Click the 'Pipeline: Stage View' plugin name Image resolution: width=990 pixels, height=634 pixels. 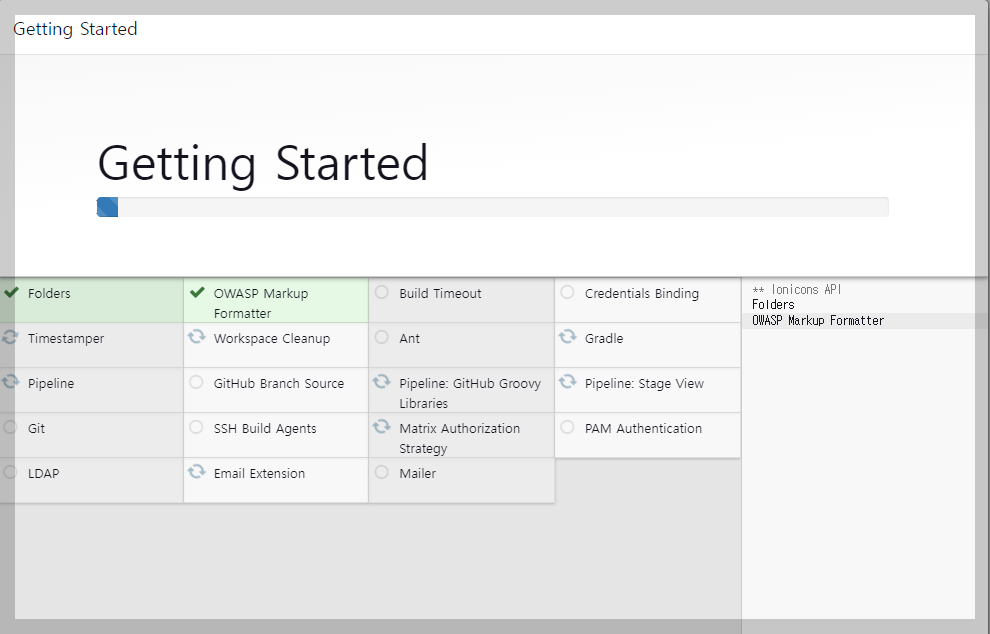tap(644, 383)
